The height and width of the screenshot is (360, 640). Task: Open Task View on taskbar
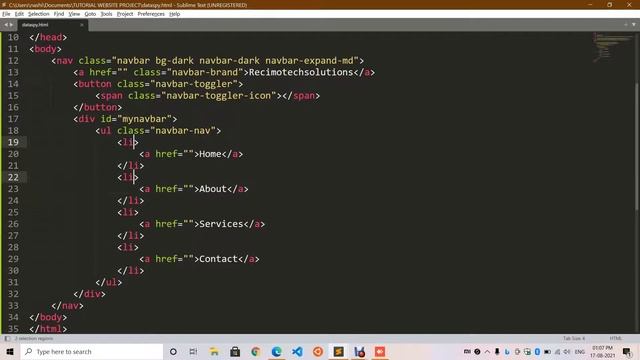(x=193, y=351)
